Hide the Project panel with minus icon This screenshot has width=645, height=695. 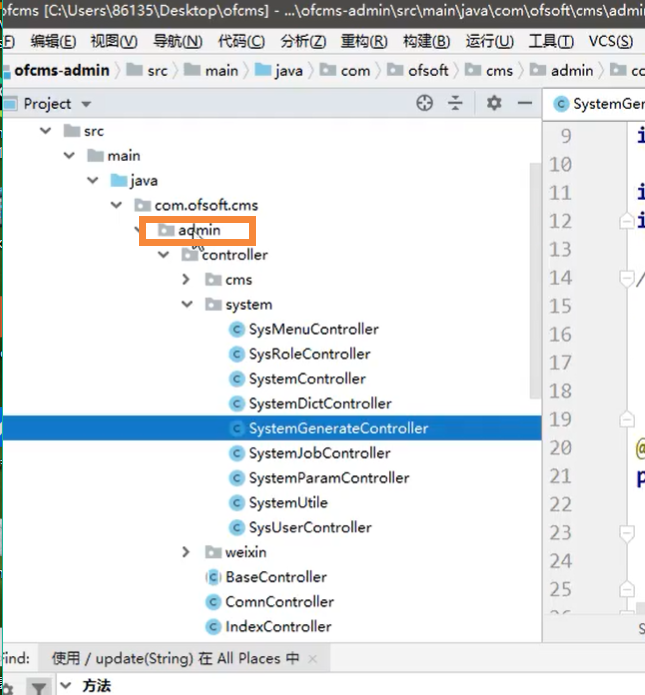(525, 103)
